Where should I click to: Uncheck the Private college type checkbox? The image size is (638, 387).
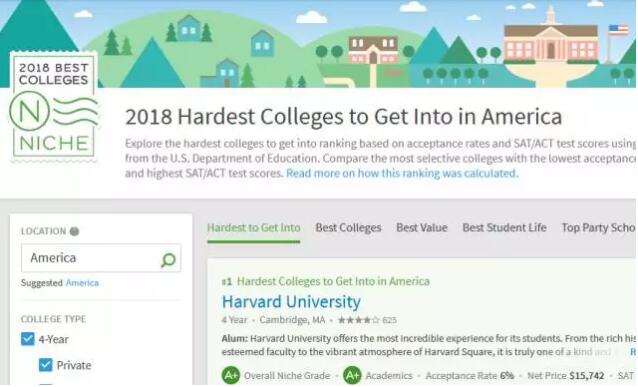click(46, 365)
